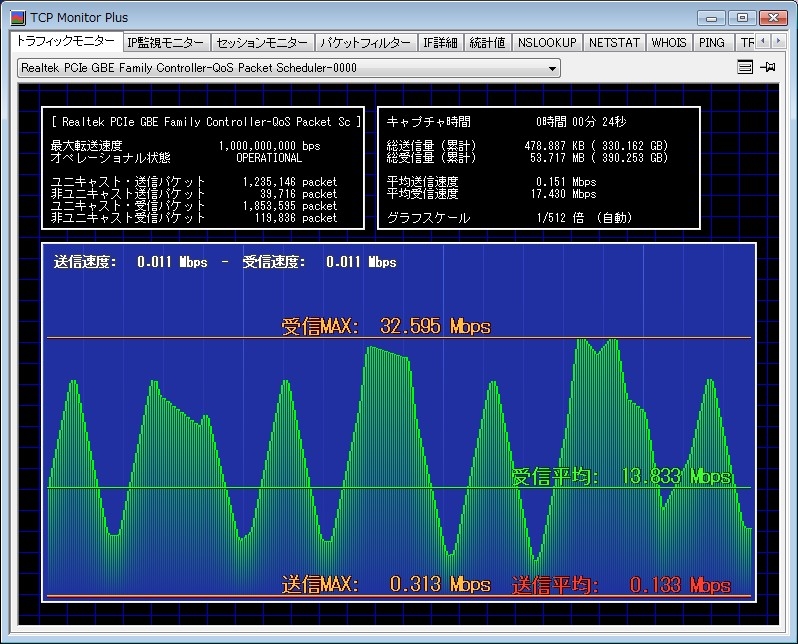Image resolution: width=798 pixels, height=644 pixels.
Task: Toggle the always-on-top pin icon
Action: pyautogui.click(x=768, y=68)
